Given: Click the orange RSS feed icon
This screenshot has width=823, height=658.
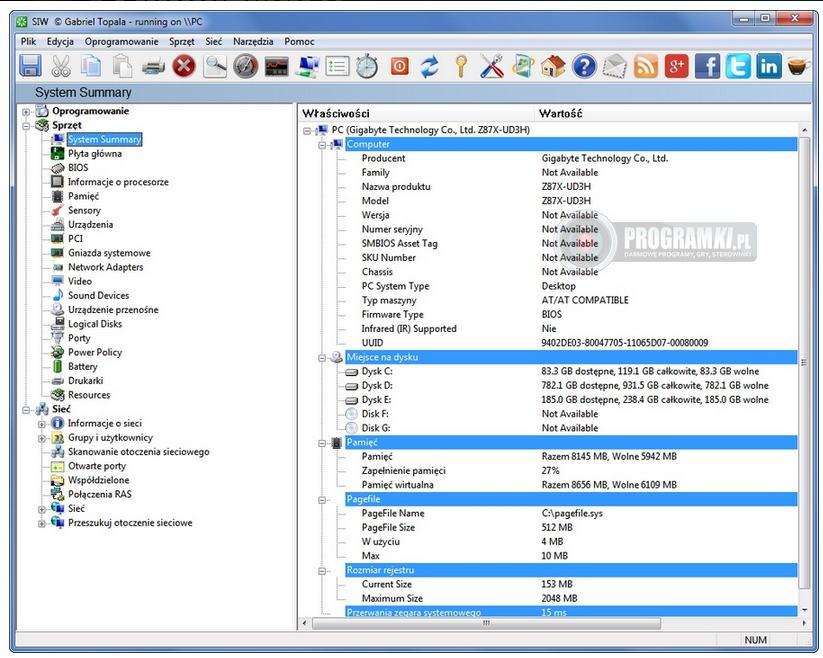Looking at the screenshot, I should pyautogui.click(x=646, y=67).
